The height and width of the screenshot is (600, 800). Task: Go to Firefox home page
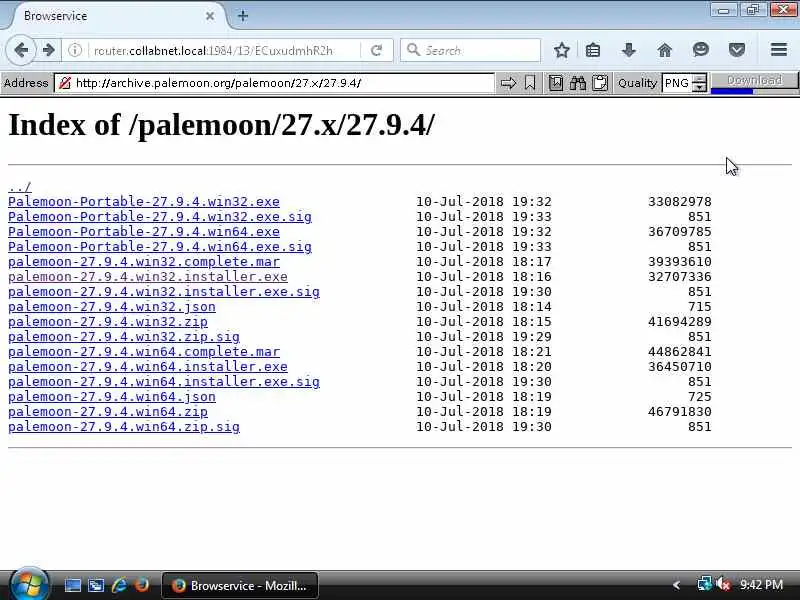tap(665, 50)
